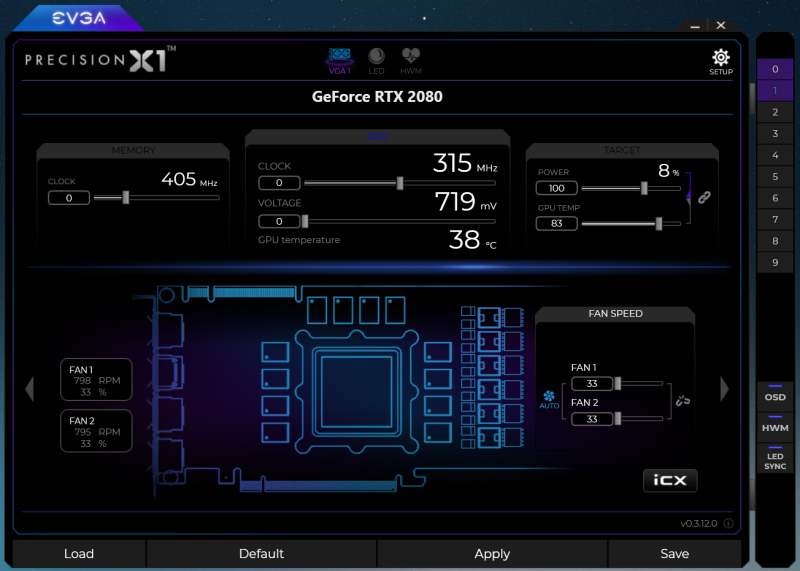
Task: Minimize the Precision X1 window
Action: 695,26
